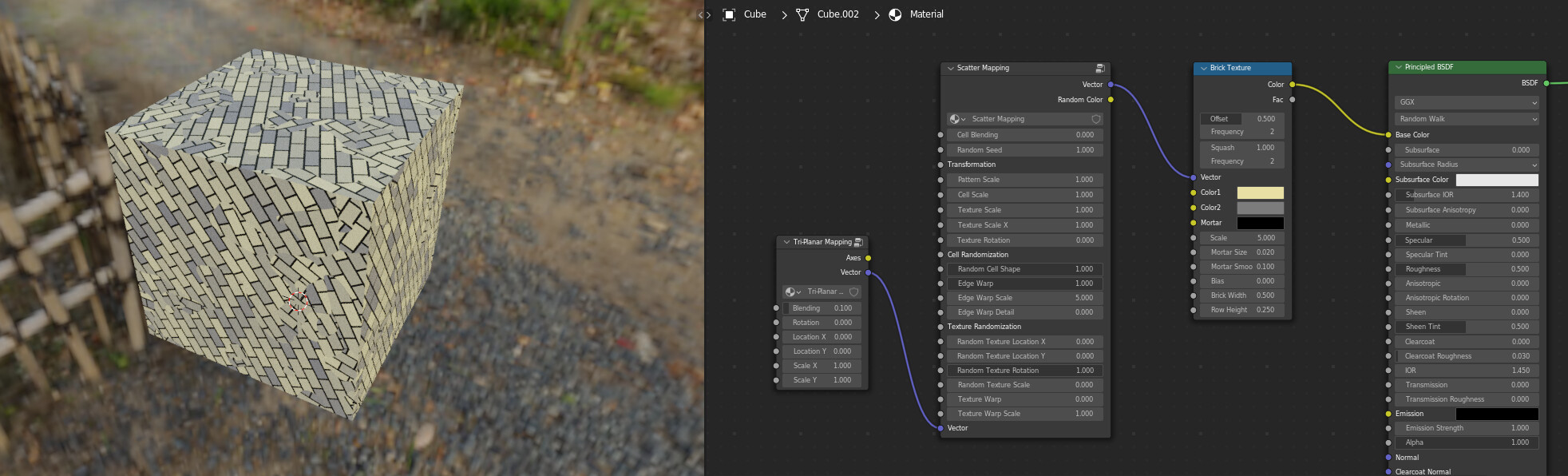Click the Cube.002 breadcrumb label
This screenshot has height=476, width=1568.
838,14
